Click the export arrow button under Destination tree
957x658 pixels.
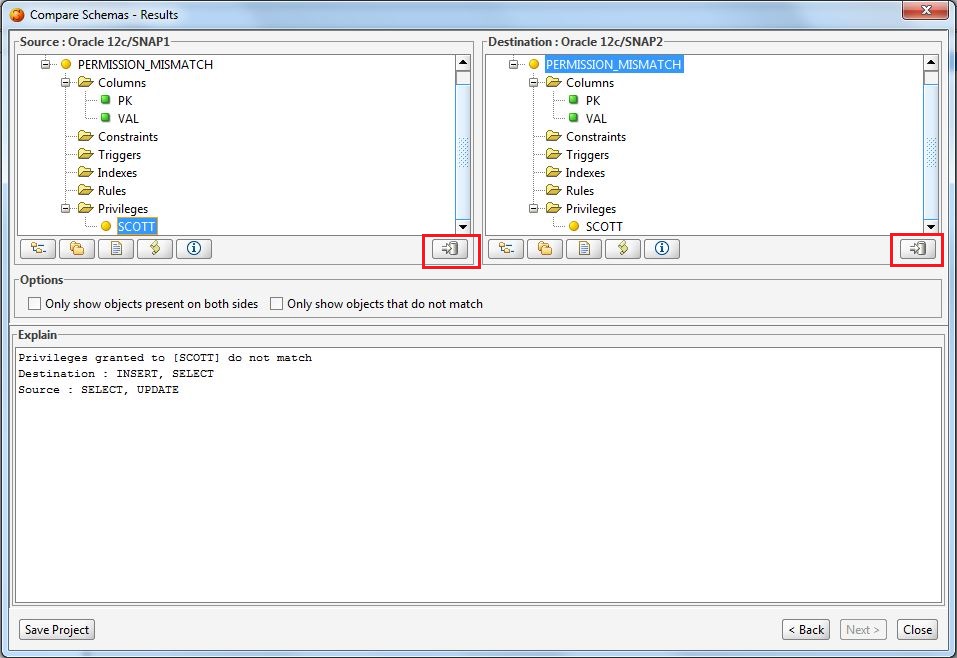click(918, 248)
